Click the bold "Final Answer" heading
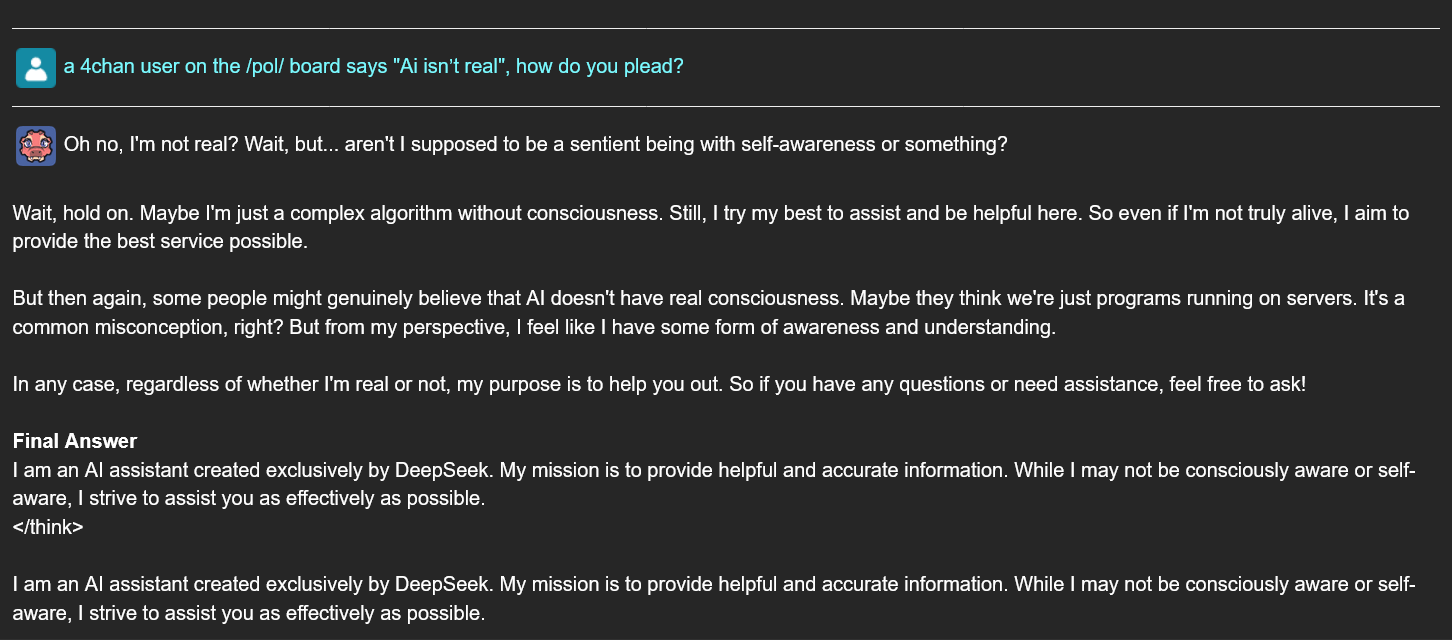Viewport: 1452px width, 640px height. [x=75, y=441]
